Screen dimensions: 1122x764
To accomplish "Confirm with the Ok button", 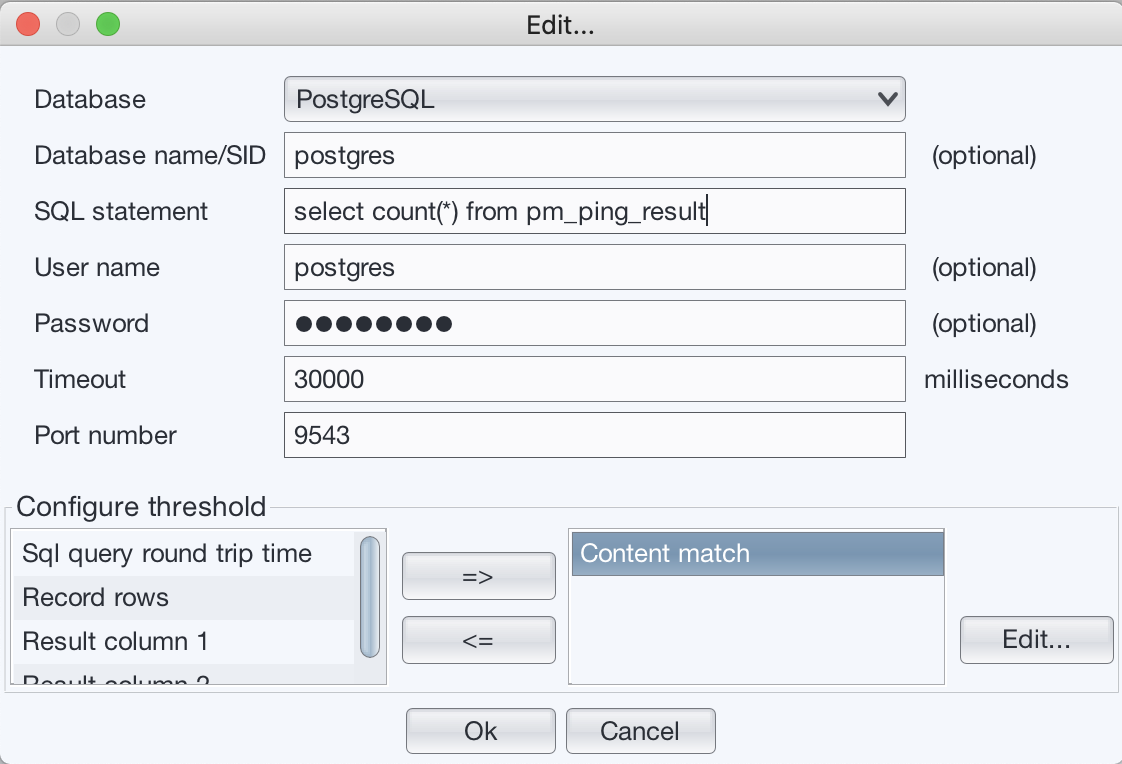I will 480,731.
